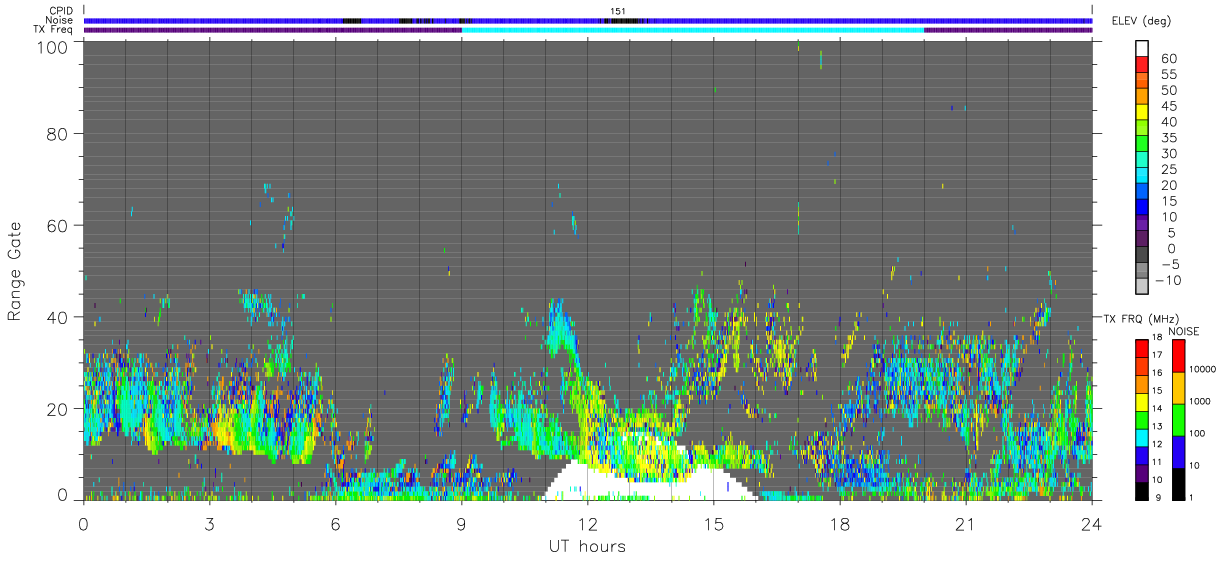Screen dimensions: 1228x567
Task: Pick the yellow ELEV segment between 40 and 45
Action: [x=1142, y=113]
